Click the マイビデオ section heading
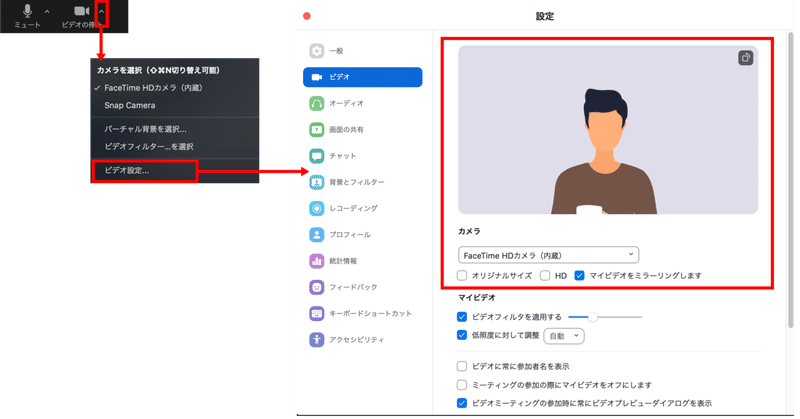Screen dimensions: 800x419 click(x=477, y=298)
